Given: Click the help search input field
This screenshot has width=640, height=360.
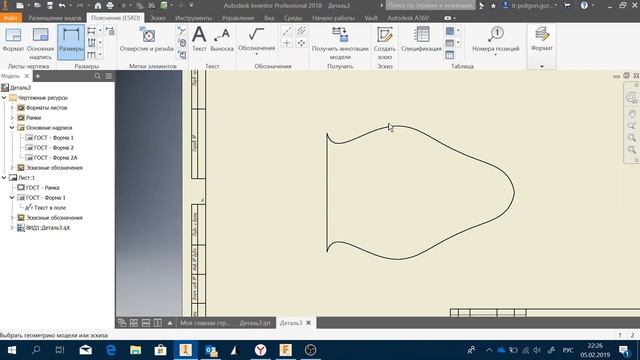Looking at the screenshot, I should pyautogui.click(x=431, y=6).
